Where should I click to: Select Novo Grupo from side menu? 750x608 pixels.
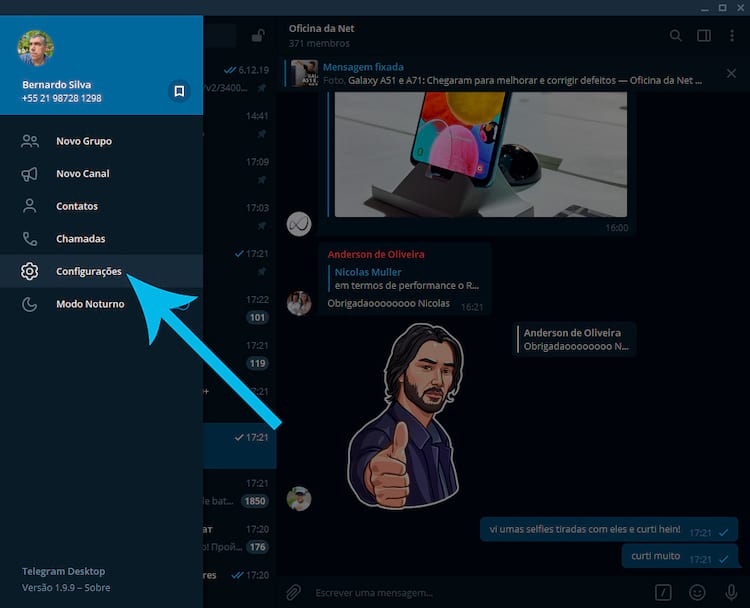pos(84,141)
